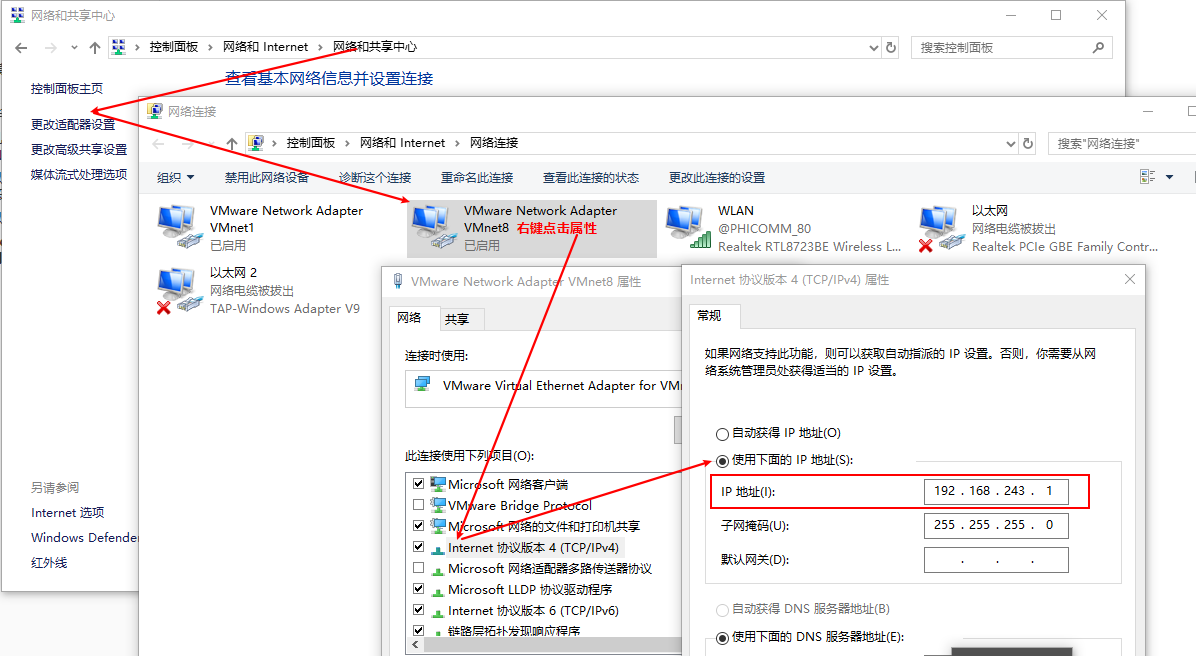Viewport: 1196px width, 656px height.
Task: Click 重命名此连接 in the toolbar
Action: point(477,178)
